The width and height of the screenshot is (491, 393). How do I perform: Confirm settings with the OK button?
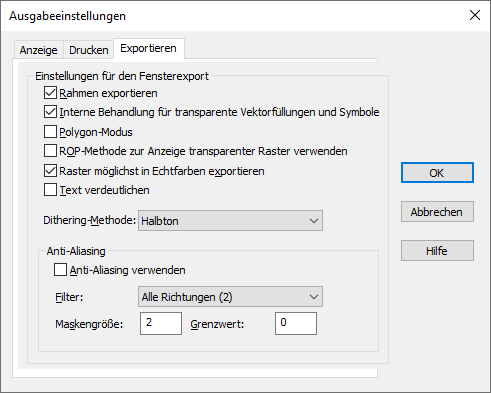(x=437, y=173)
